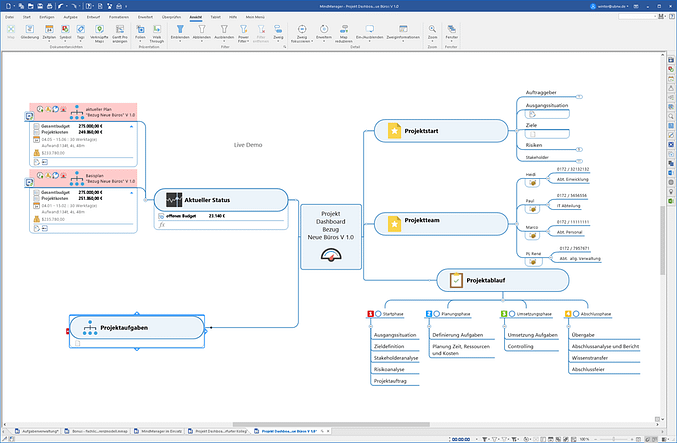Collapse Basisplan properties panel arrow
677x443 pixels.
pos(132,193)
